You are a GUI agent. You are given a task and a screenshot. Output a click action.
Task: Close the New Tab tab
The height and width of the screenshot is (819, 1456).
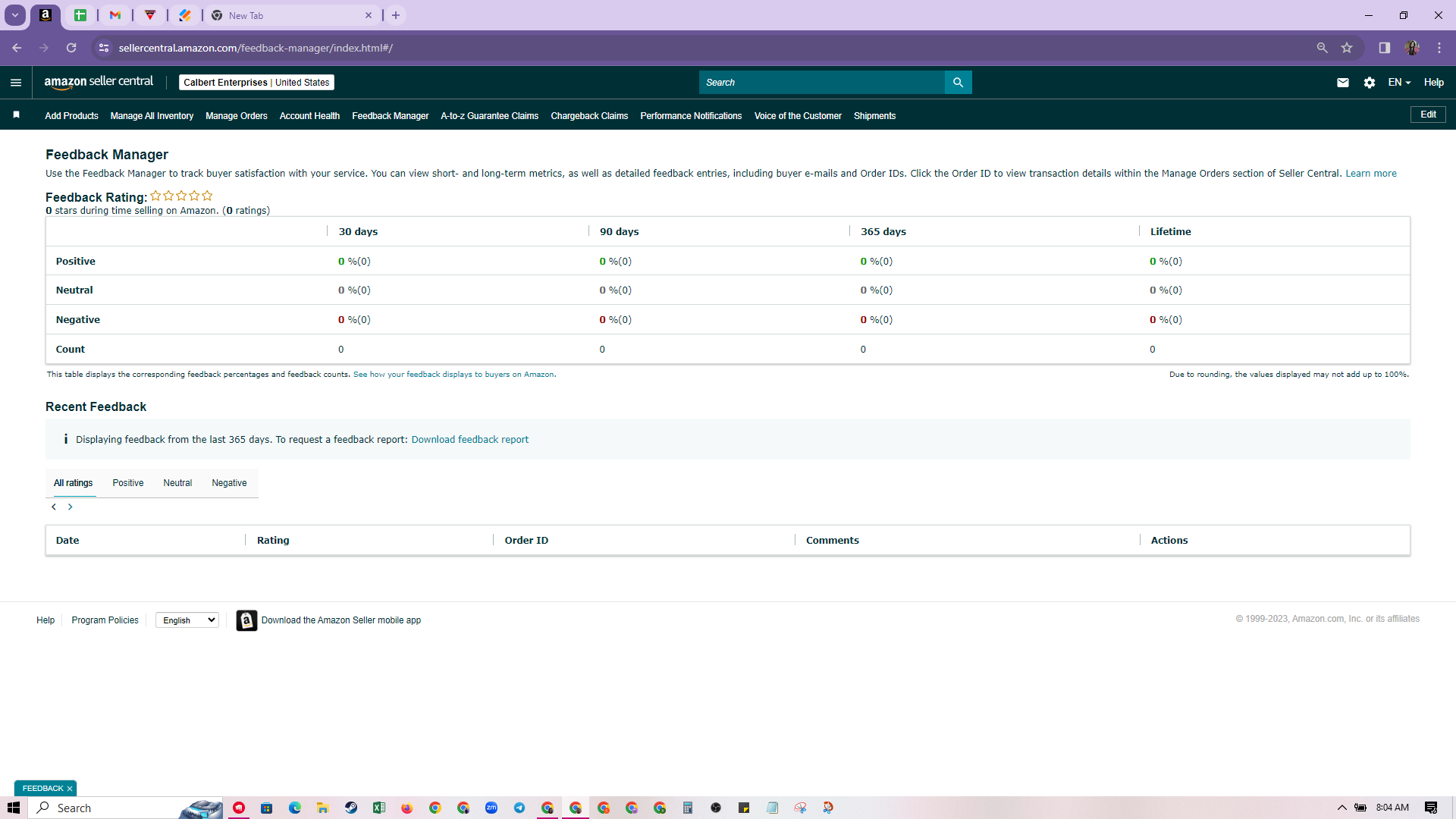point(369,15)
